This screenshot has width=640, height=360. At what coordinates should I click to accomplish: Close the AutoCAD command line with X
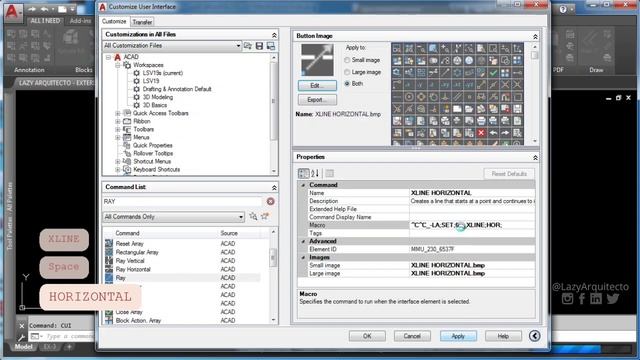coord(22,326)
